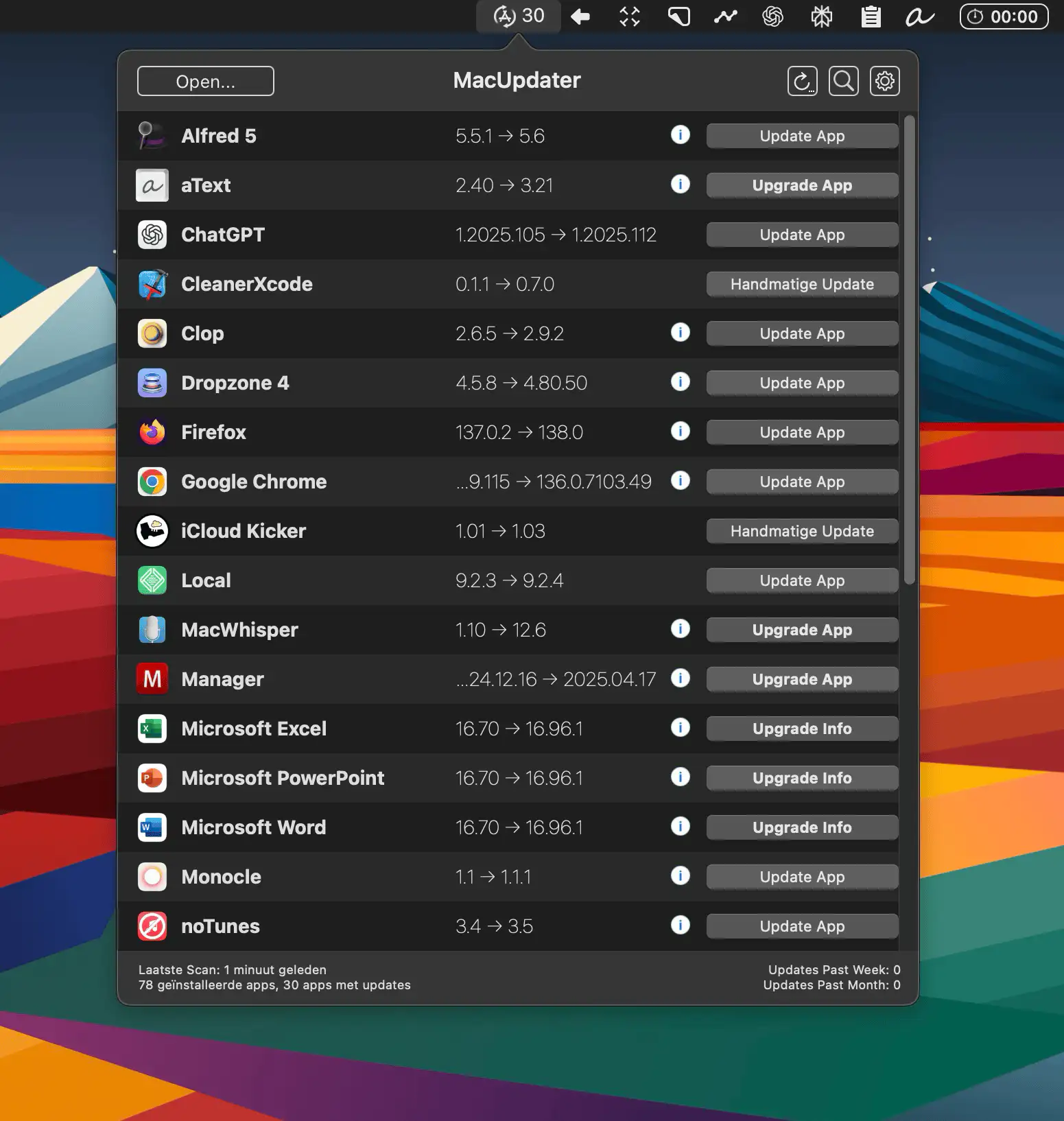Viewport: 1064px width, 1121px height.
Task: Click the iCloud Kicker app icon
Action: (152, 531)
